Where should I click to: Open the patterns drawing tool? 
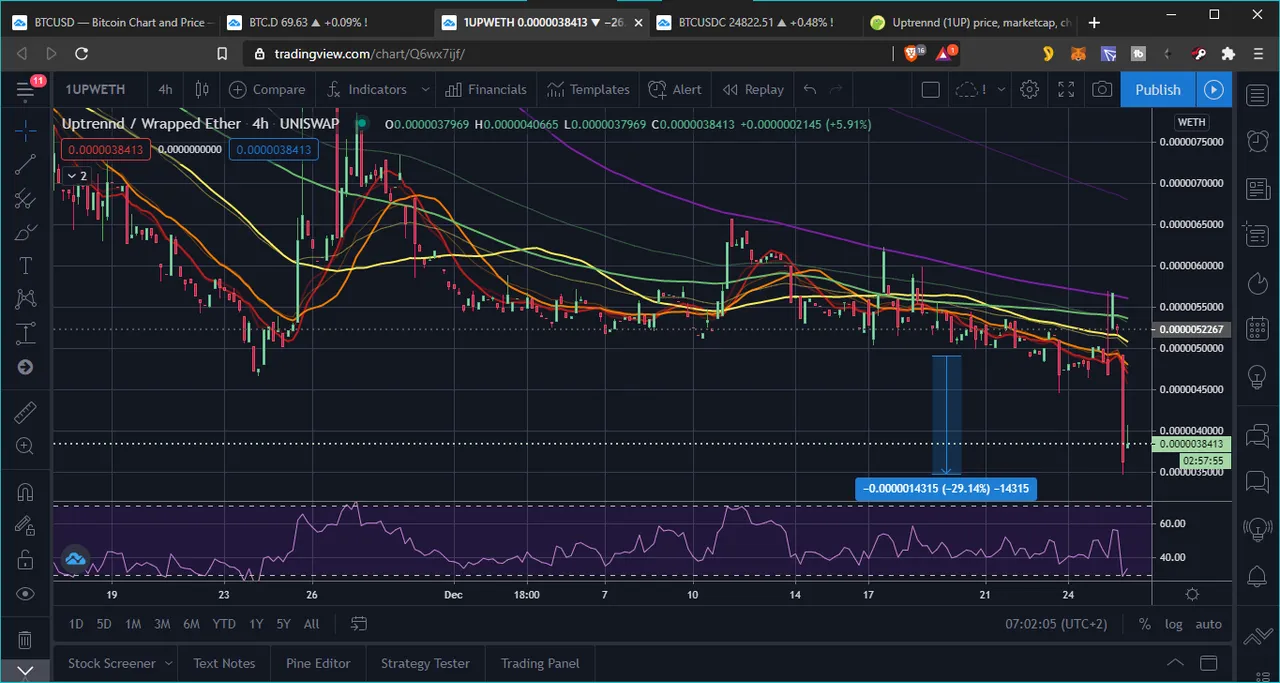click(x=26, y=299)
